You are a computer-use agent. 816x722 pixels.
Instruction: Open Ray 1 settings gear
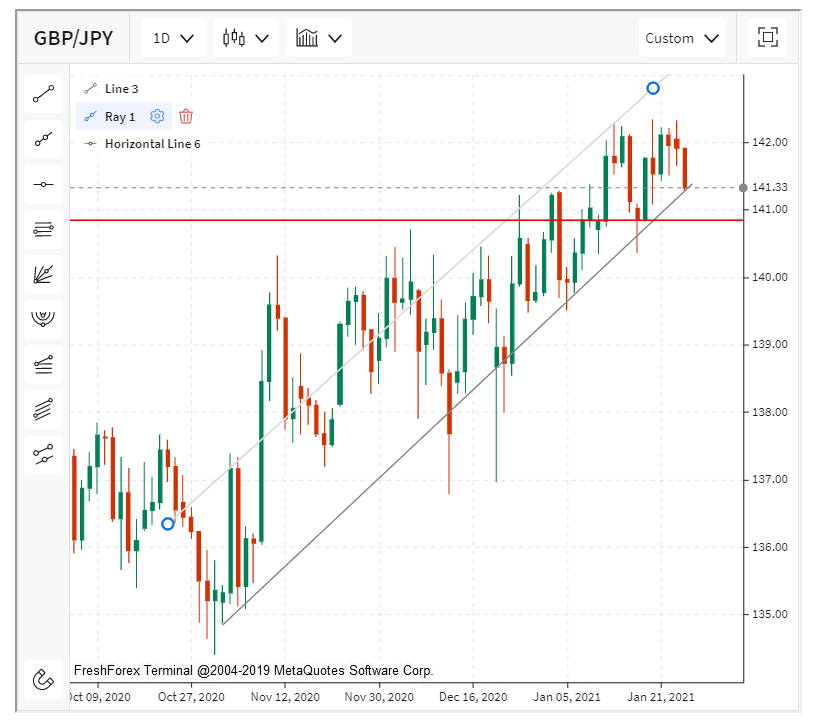157,116
